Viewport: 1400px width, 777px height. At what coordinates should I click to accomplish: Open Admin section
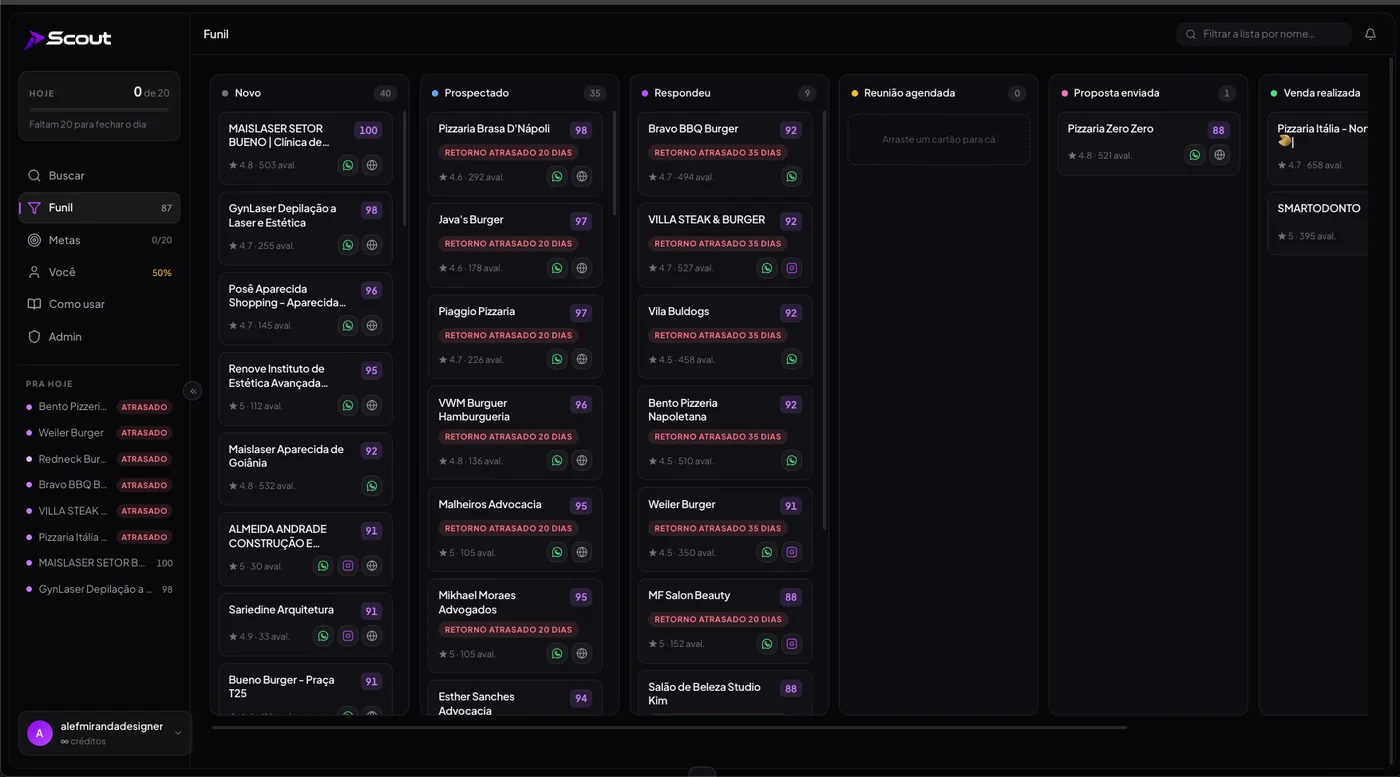(x=99, y=337)
